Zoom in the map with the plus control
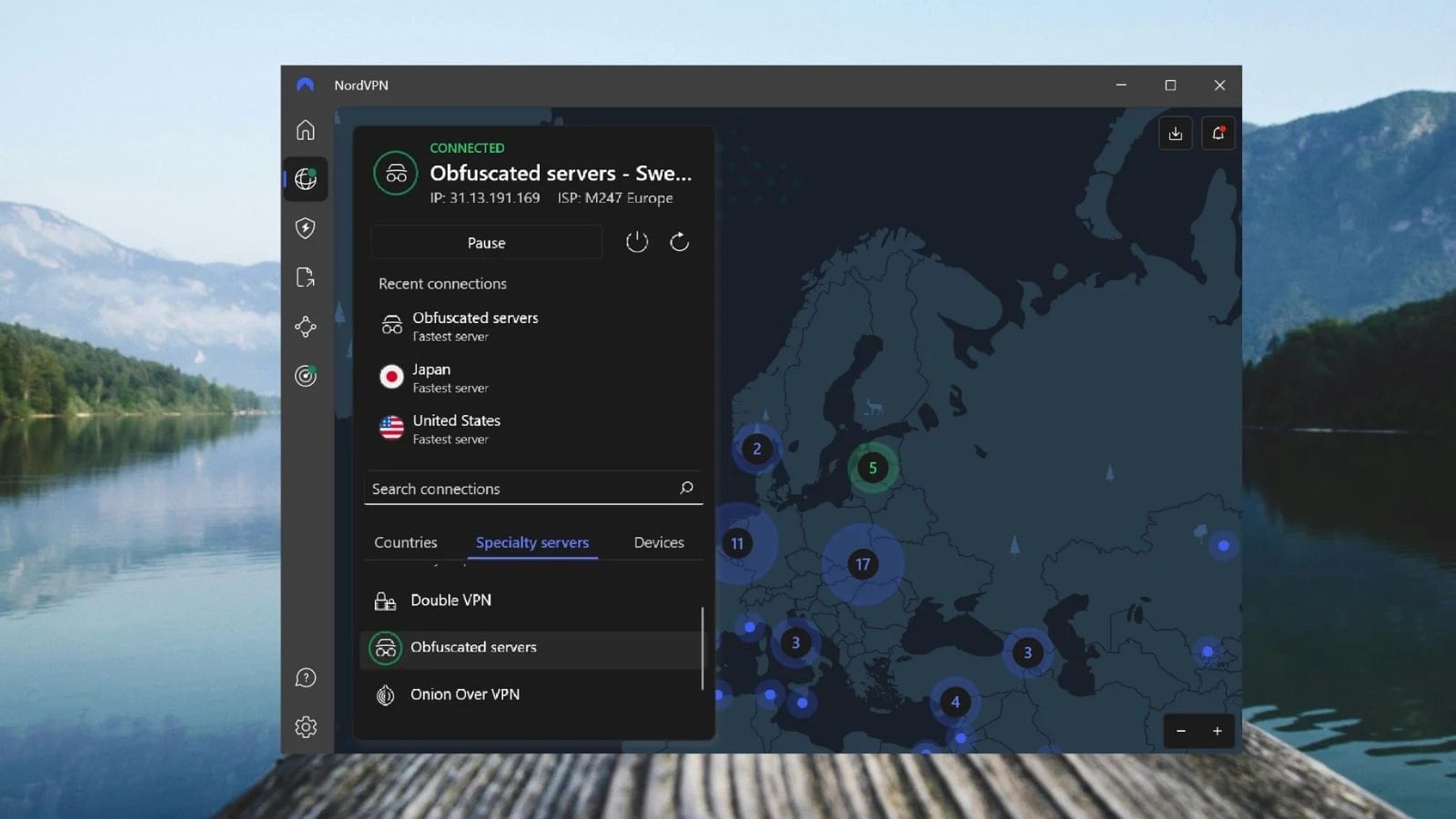The width and height of the screenshot is (1456, 819). [x=1218, y=731]
